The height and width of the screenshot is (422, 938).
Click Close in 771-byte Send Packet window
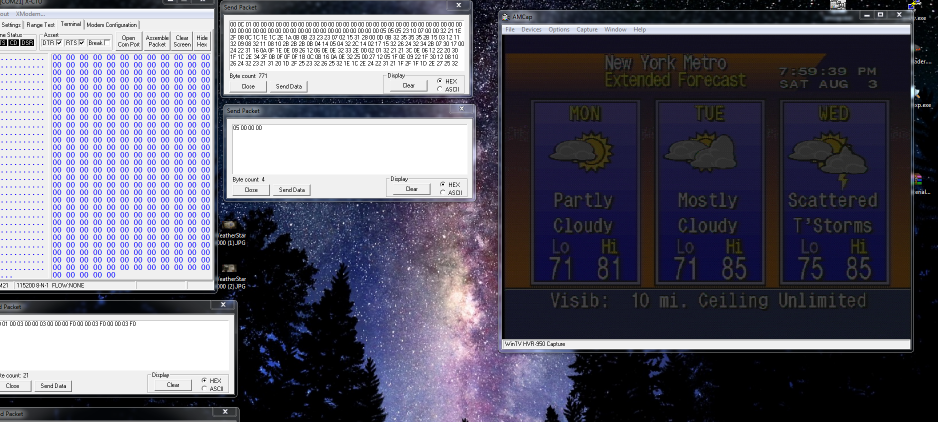[248, 86]
